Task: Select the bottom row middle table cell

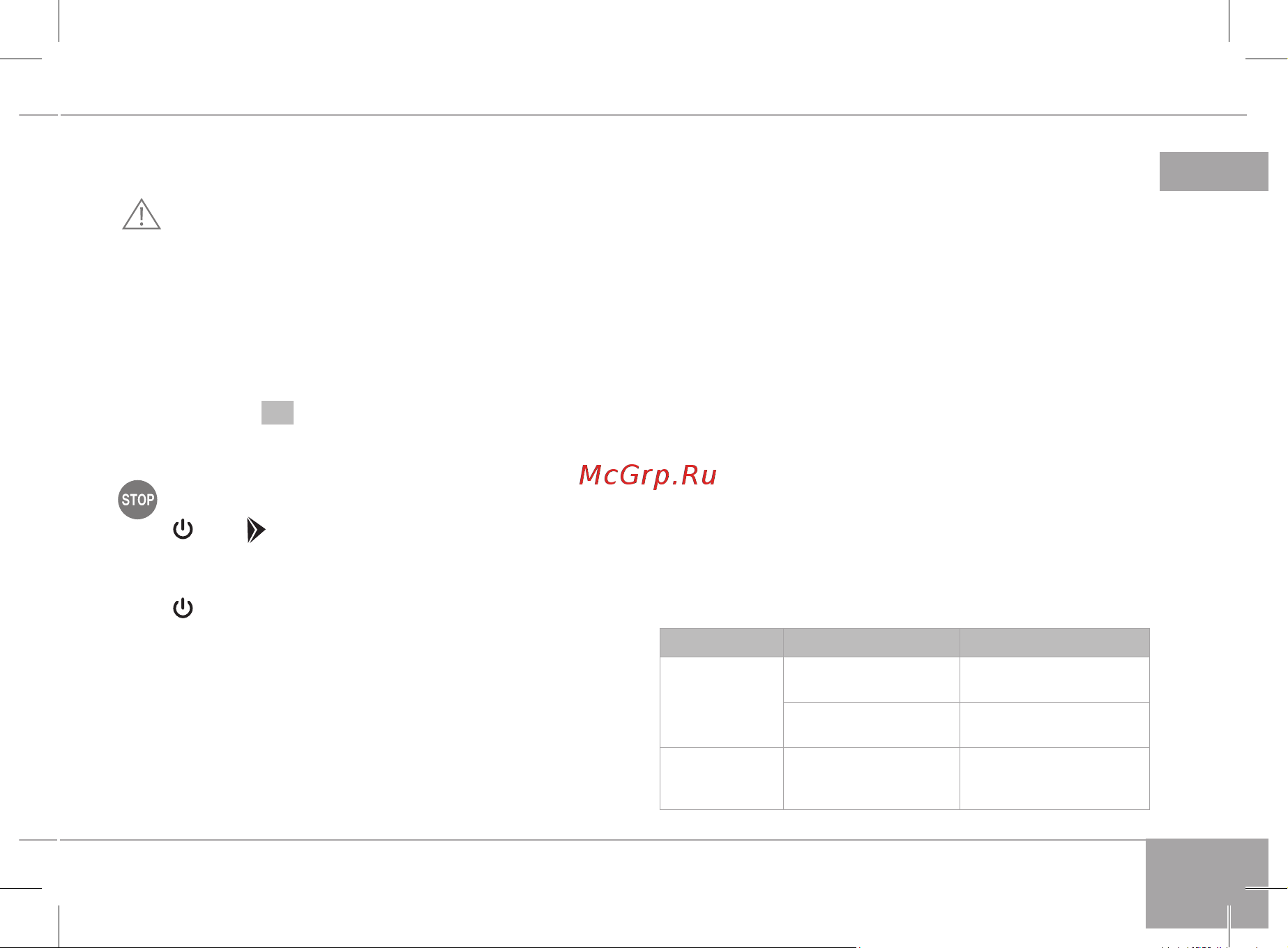Action: (872, 779)
